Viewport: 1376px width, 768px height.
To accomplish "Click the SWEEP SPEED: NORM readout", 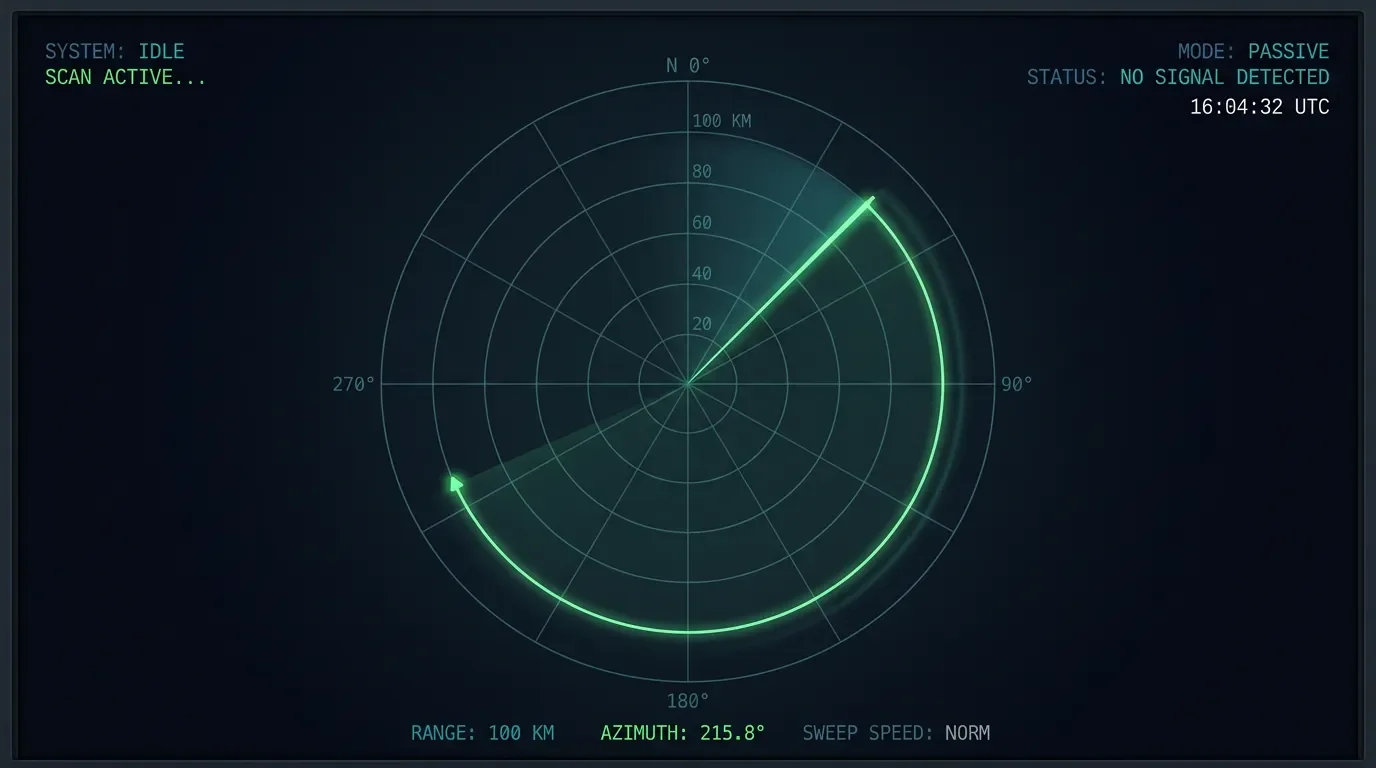I will tap(896, 733).
